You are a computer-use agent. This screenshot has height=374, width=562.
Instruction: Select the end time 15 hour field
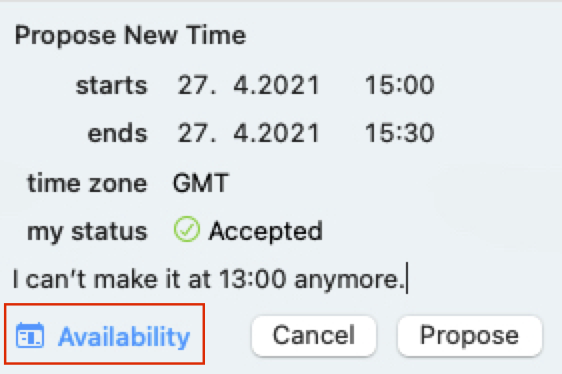click(376, 133)
